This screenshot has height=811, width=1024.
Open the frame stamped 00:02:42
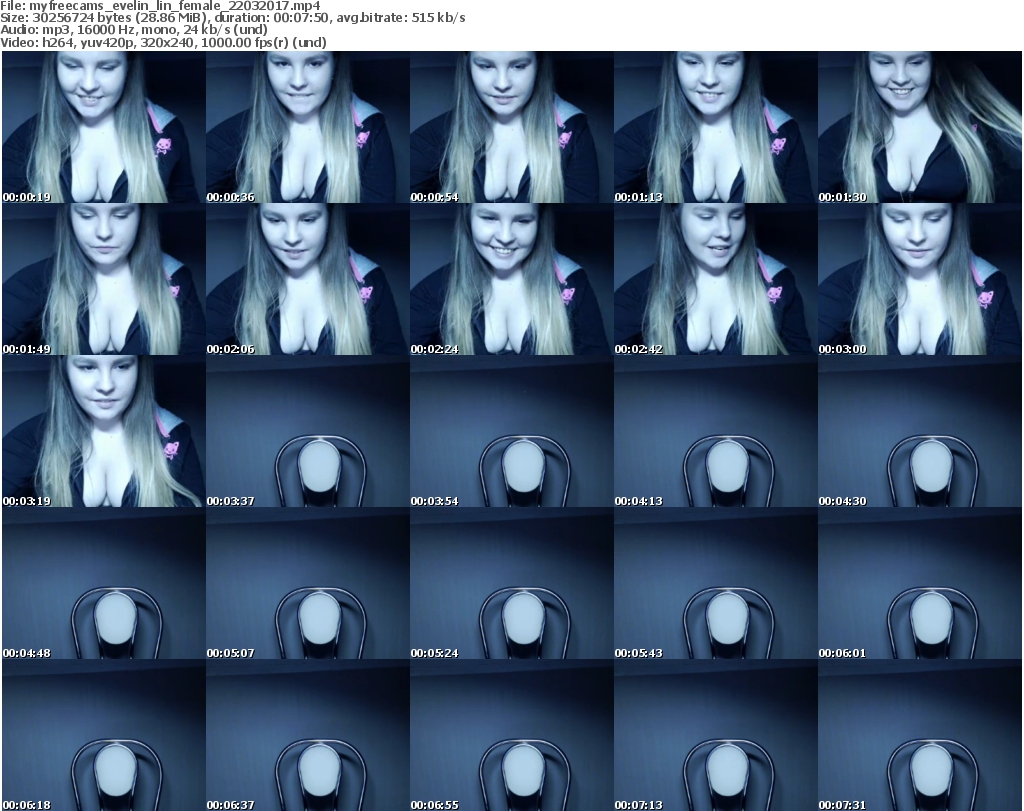pyautogui.click(x=716, y=279)
